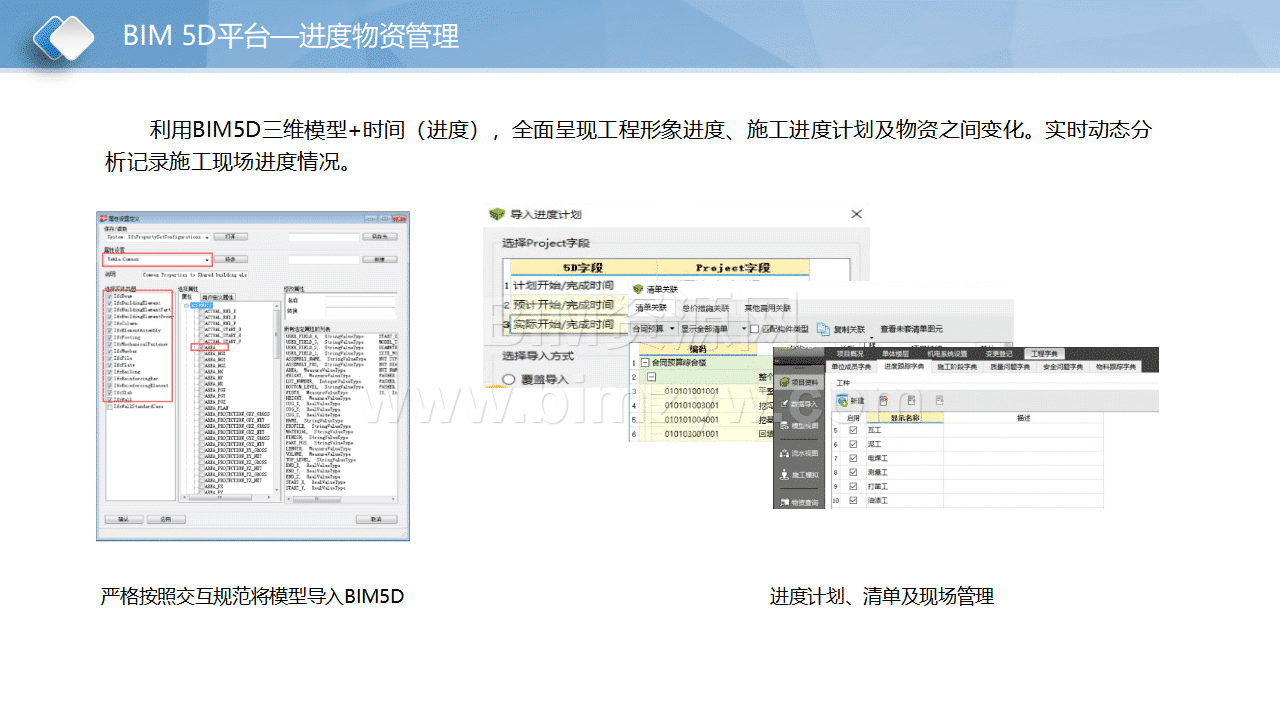Switch to 清单关联 tab
The width and height of the screenshot is (1280, 720).
point(651,308)
